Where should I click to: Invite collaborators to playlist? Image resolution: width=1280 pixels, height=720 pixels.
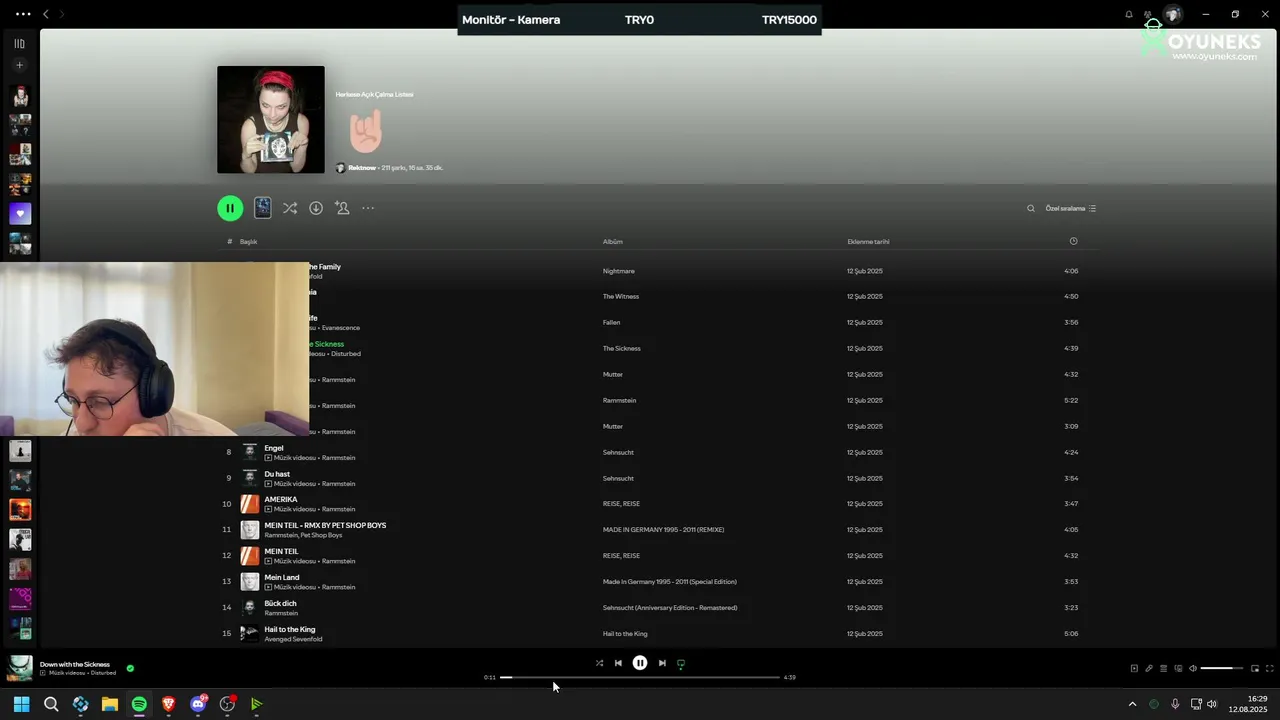(x=342, y=208)
